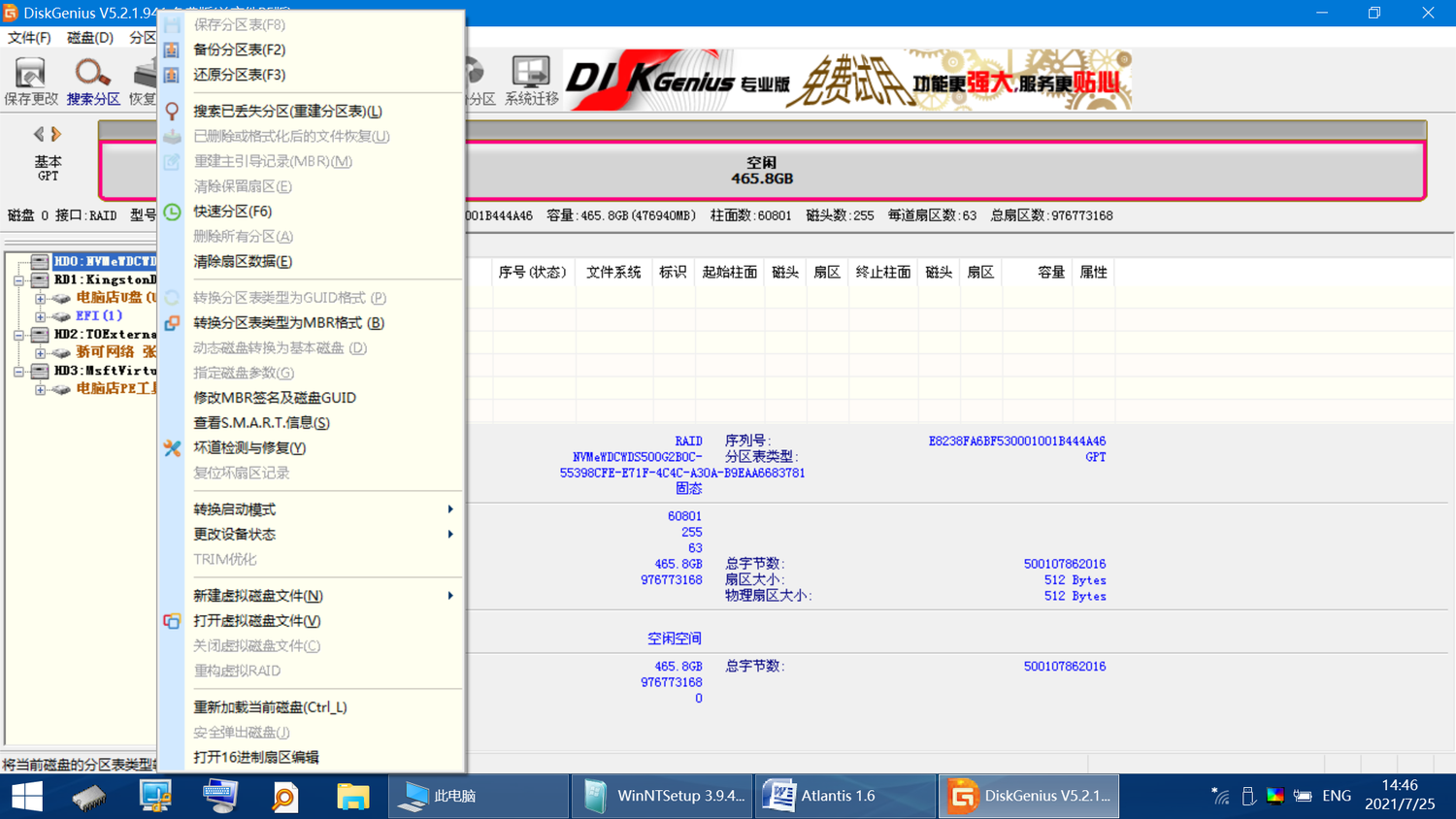Click the restore partition table icon
Viewport: 1456px width, 819px height.
click(172, 75)
